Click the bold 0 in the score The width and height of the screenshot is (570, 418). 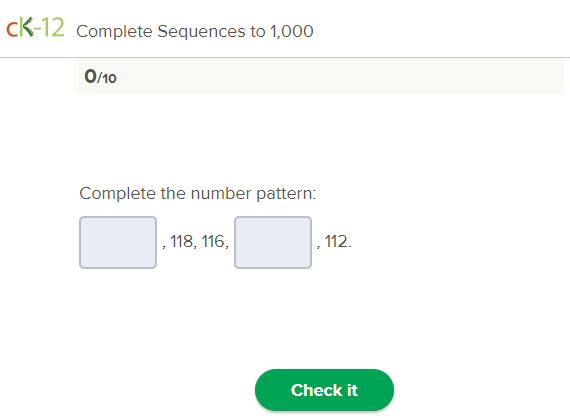pos(90,76)
